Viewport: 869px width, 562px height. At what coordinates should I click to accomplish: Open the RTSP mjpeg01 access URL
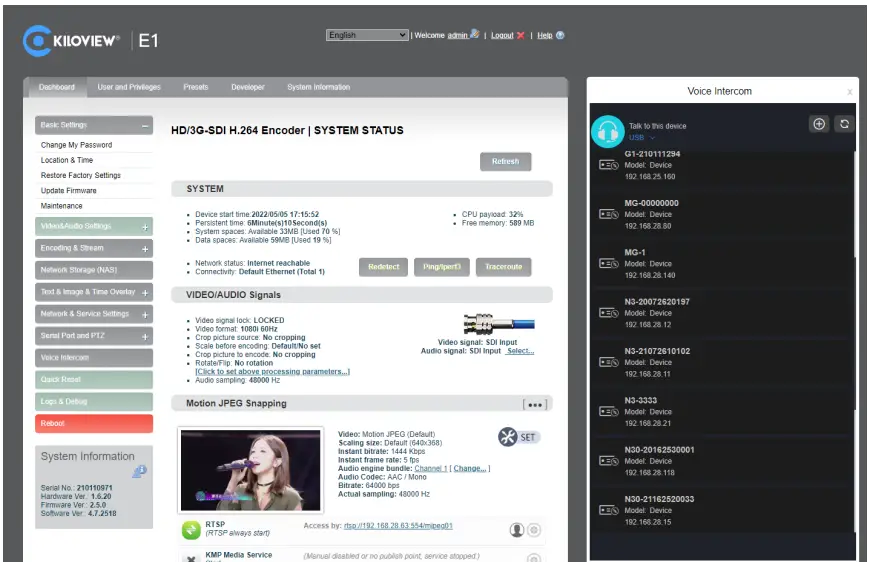pos(398,525)
